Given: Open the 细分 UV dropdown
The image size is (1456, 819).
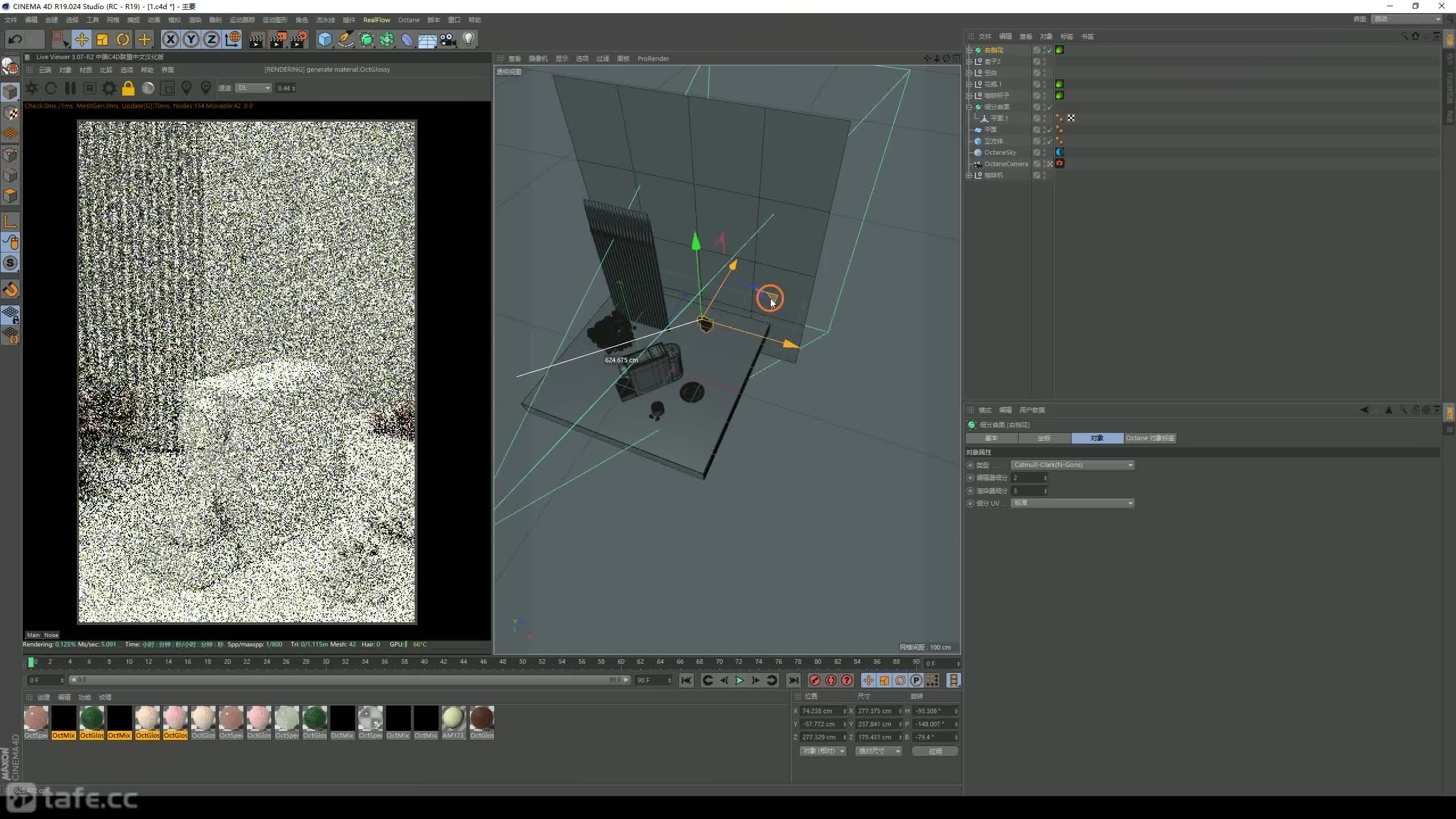Looking at the screenshot, I should pos(1073,503).
